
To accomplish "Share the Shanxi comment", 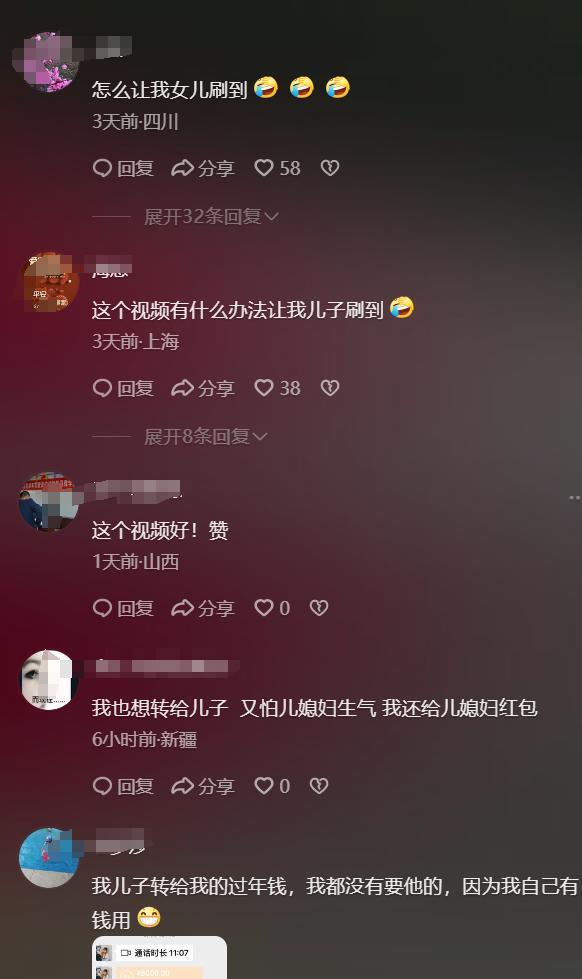I will (x=203, y=608).
